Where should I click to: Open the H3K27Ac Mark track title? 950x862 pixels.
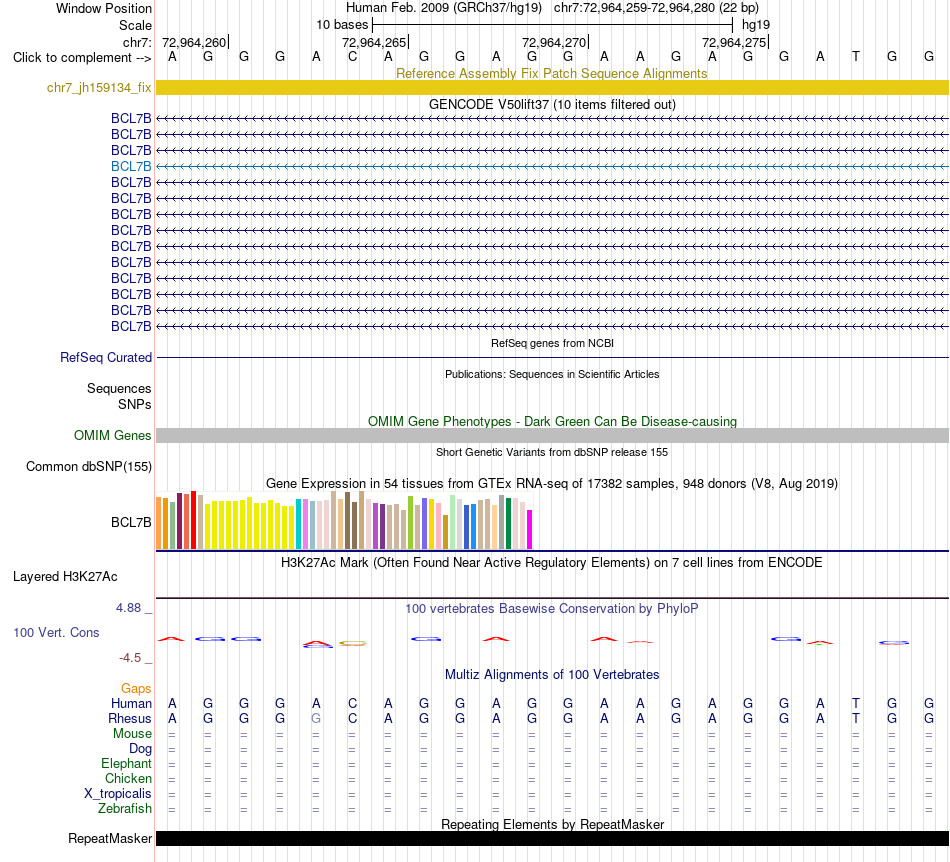[x=552, y=562]
